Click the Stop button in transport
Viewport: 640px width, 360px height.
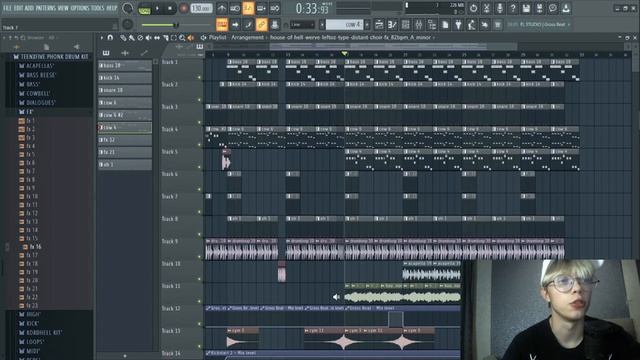(170, 8)
